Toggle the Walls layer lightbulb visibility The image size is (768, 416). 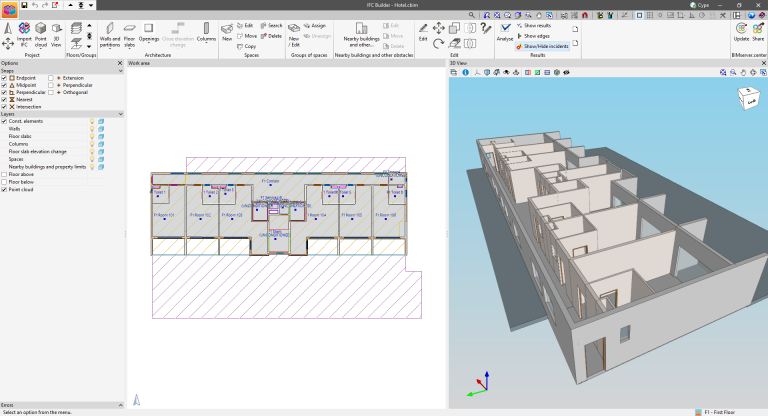(92, 128)
